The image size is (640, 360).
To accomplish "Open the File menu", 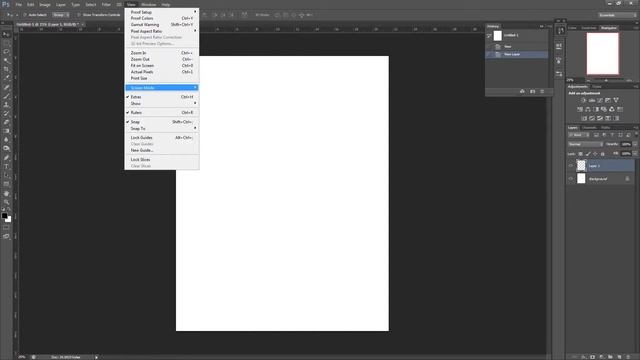I will (18, 4).
